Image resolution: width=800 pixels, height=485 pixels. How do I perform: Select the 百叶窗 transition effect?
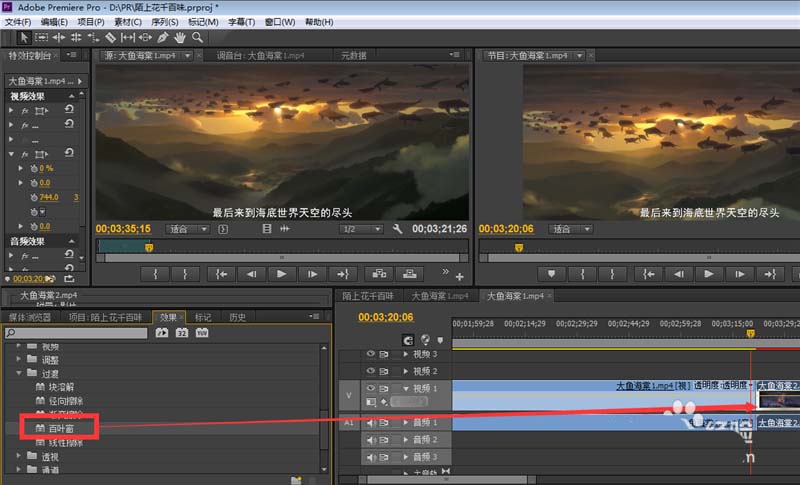tap(62, 428)
